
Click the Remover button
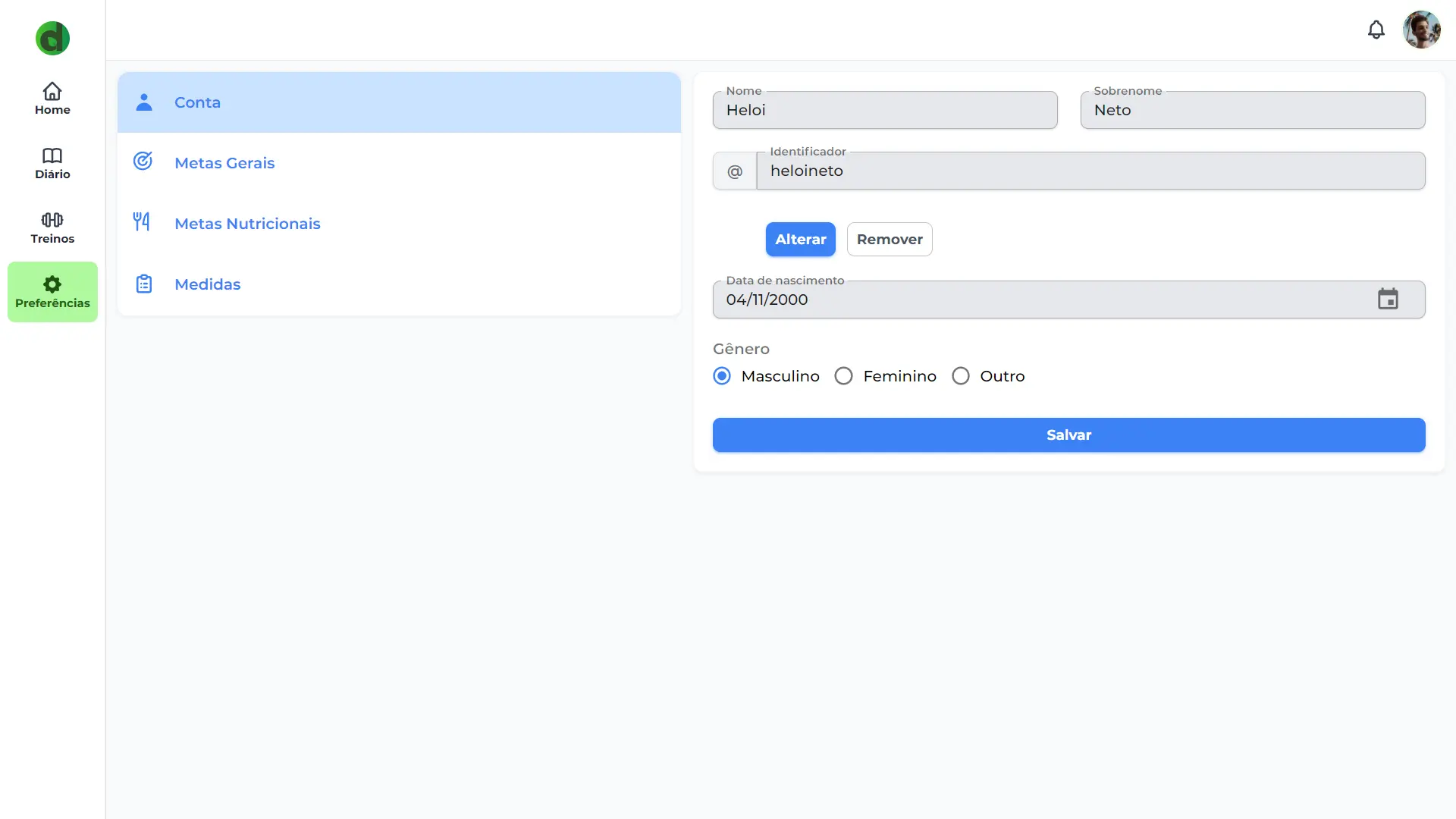[x=889, y=239]
